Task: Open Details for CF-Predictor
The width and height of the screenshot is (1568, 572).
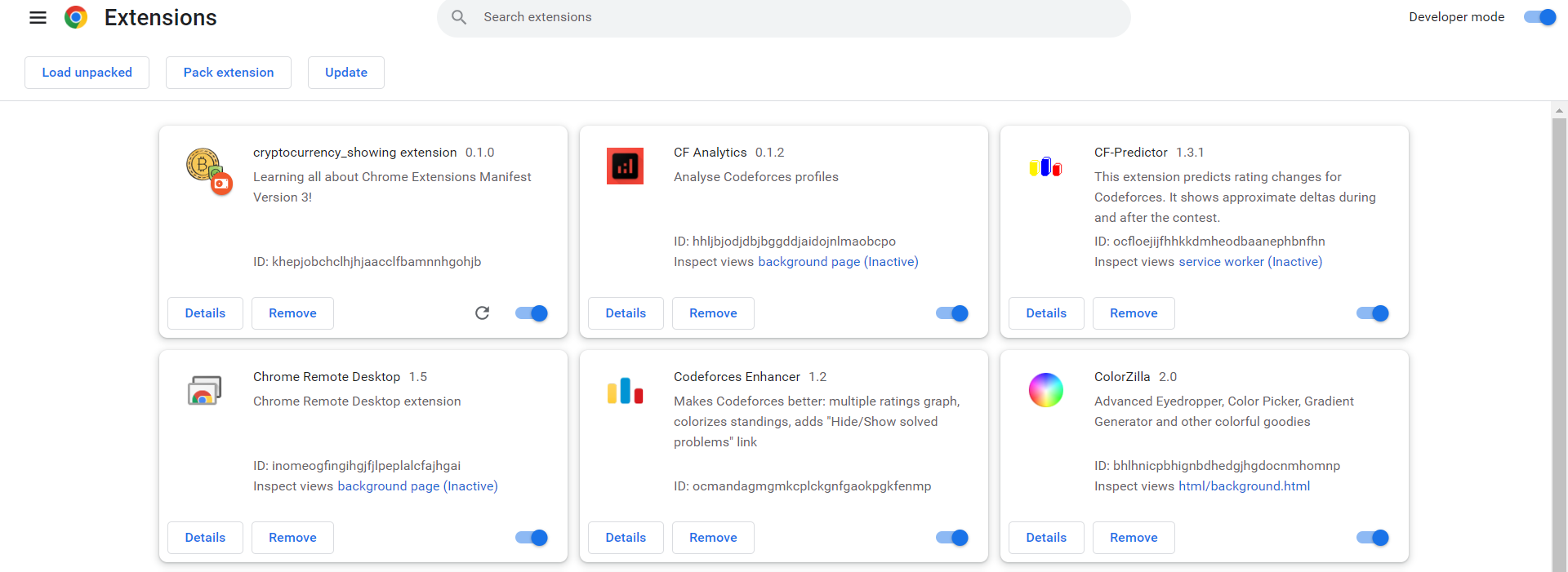Action: tap(1046, 313)
